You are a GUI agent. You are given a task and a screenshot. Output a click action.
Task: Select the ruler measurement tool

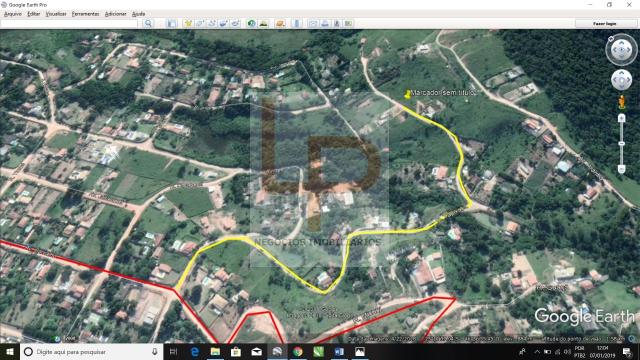click(x=297, y=24)
